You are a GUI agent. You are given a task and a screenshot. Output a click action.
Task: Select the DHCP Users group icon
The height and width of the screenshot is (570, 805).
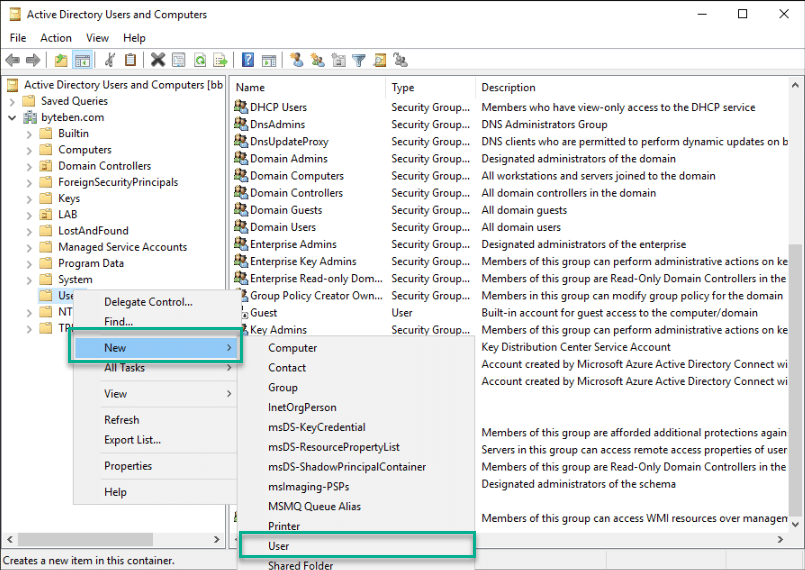[x=241, y=107]
